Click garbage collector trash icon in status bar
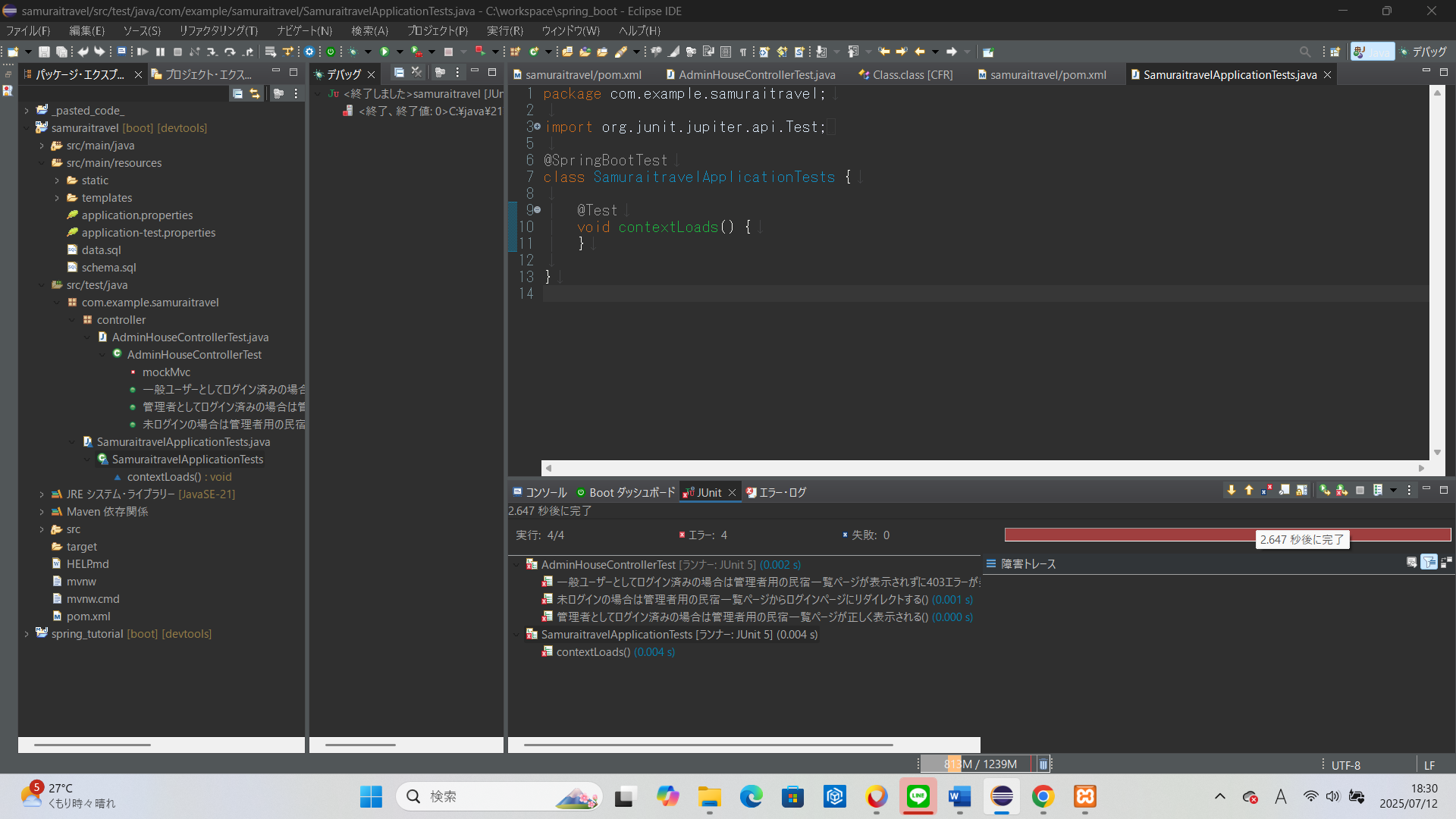The width and height of the screenshot is (1456, 819). pyautogui.click(x=1043, y=764)
